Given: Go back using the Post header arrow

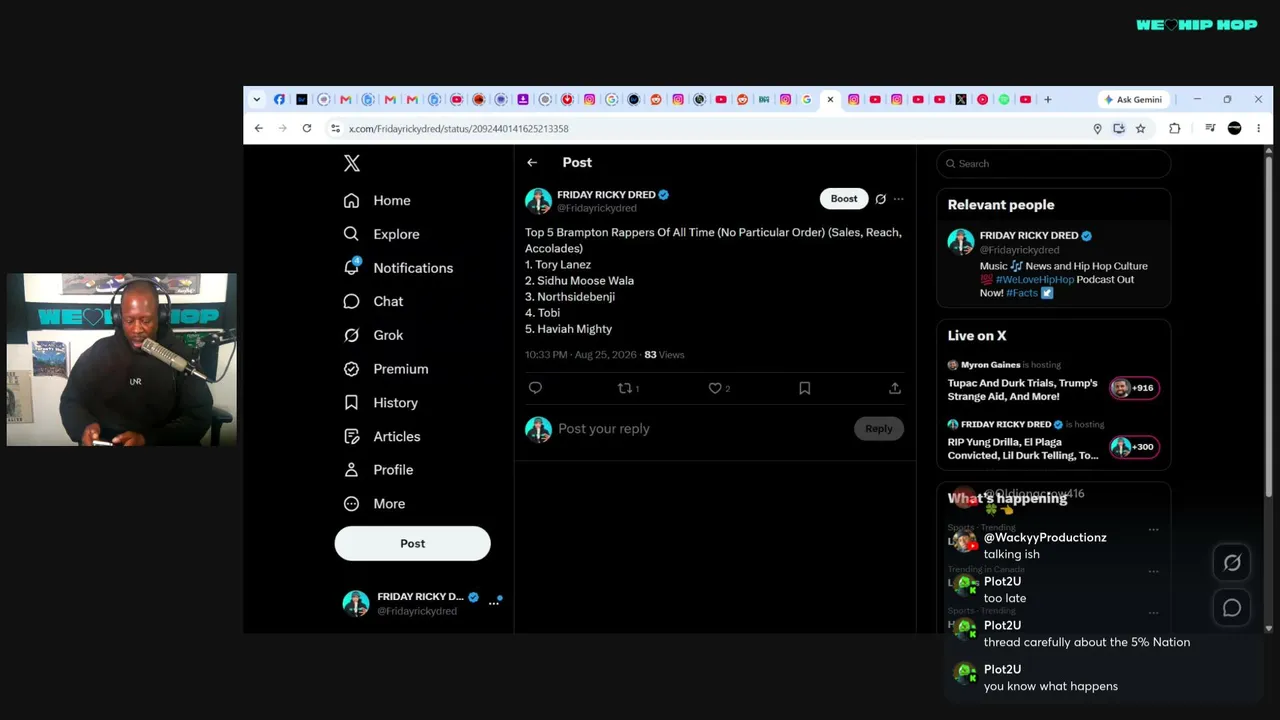Looking at the screenshot, I should pyautogui.click(x=532, y=162).
